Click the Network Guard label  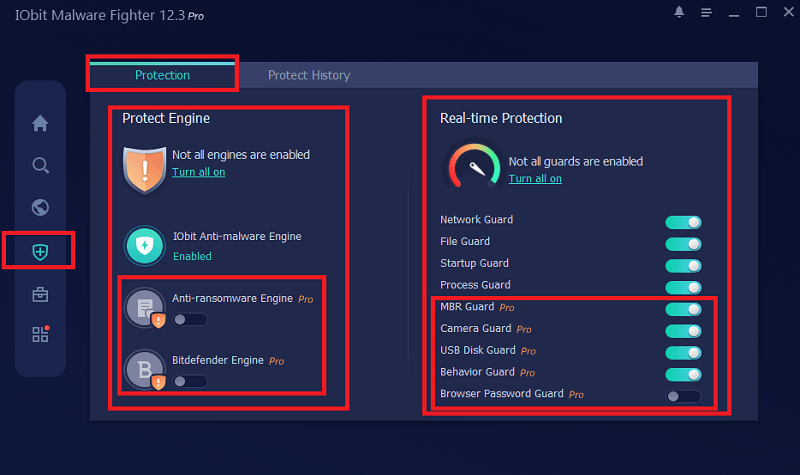coord(477,219)
